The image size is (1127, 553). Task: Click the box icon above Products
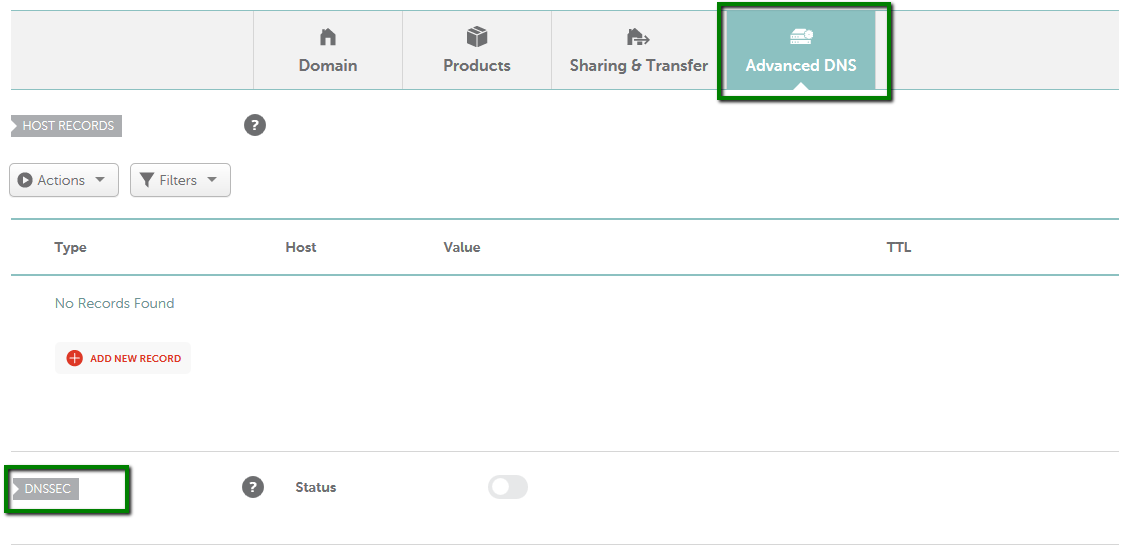pyautogui.click(x=477, y=36)
